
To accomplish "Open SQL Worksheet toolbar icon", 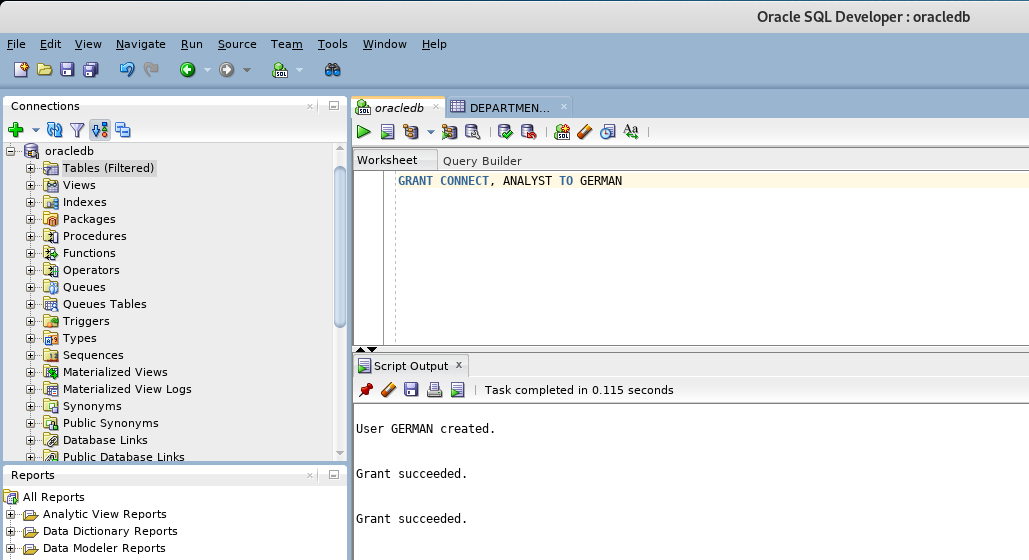I will point(280,70).
